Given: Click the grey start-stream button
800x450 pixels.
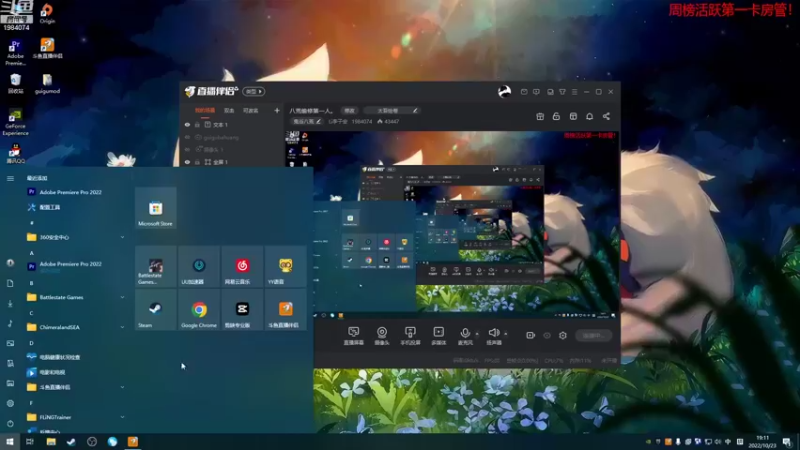Looking at the screenshot, I should tap(593, 335).
